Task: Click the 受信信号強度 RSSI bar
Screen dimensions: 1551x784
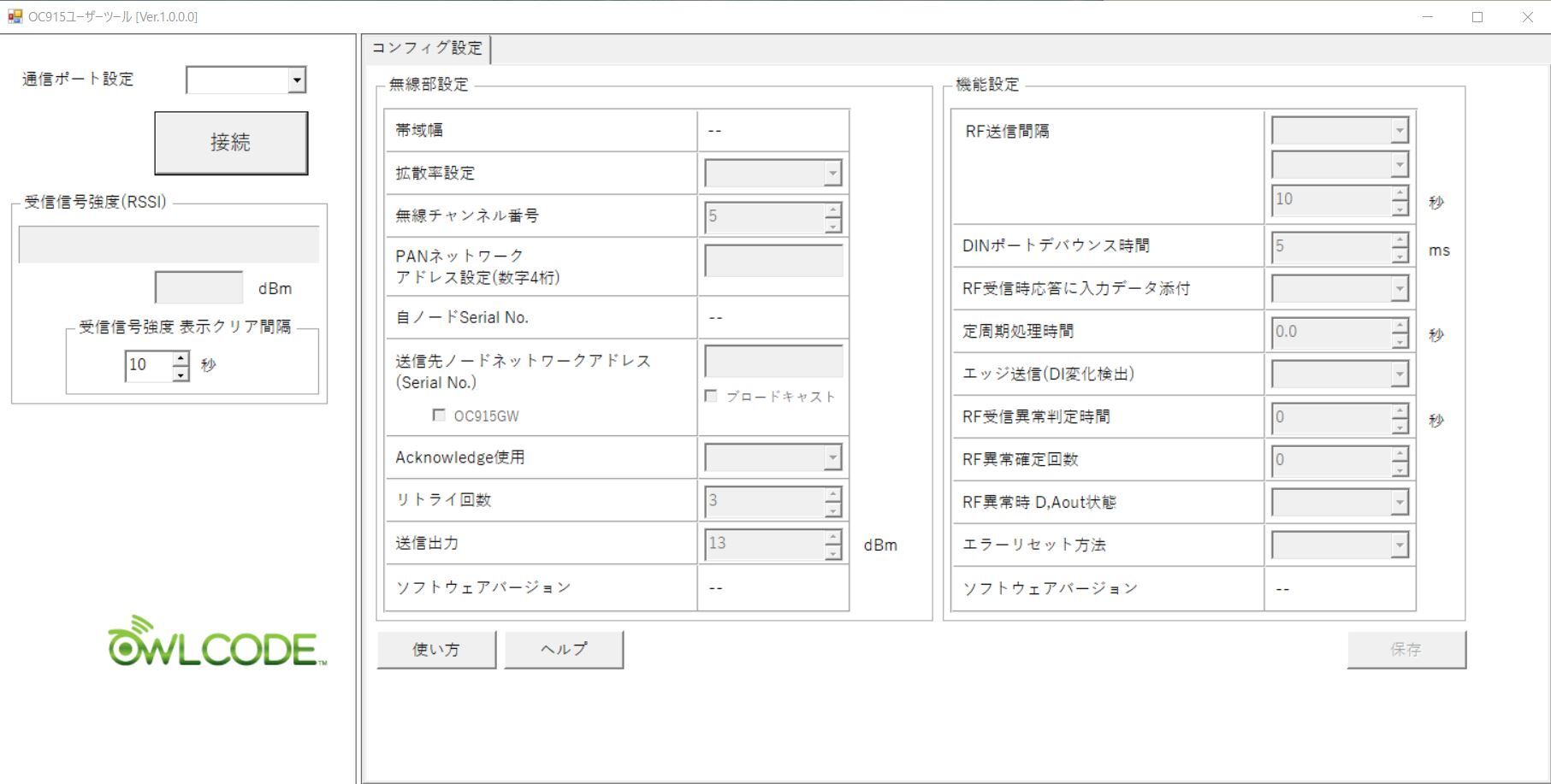Action: click(x=169, y=245)
